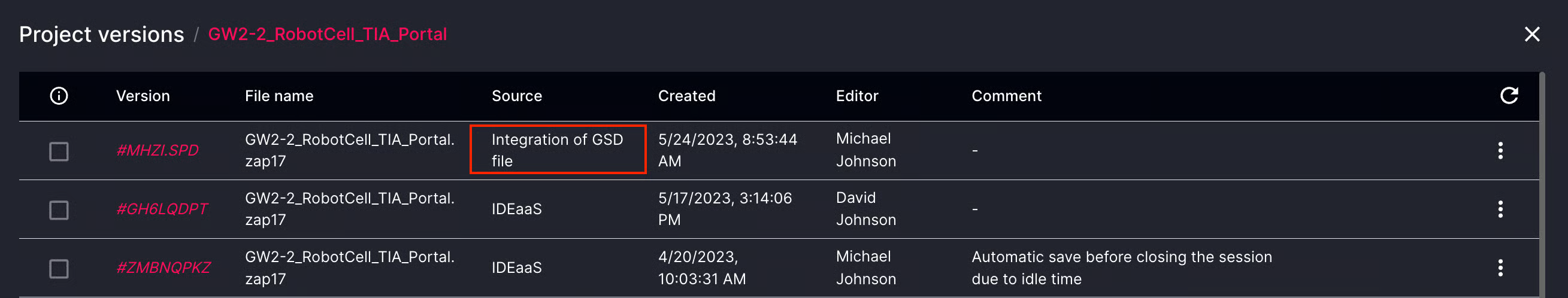Click the File name column header
The width and height of the screenshot is (1568, 298).
279,96
